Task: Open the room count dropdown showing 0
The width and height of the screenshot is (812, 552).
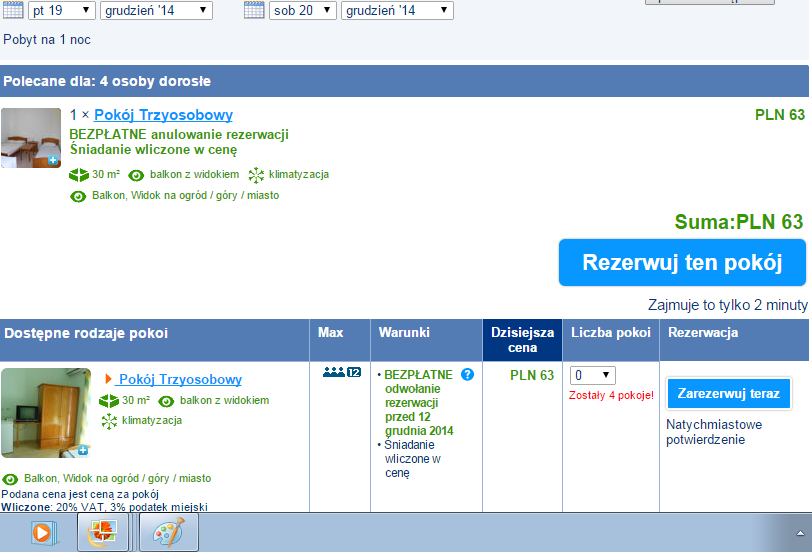Action: (x=593, y=375)
